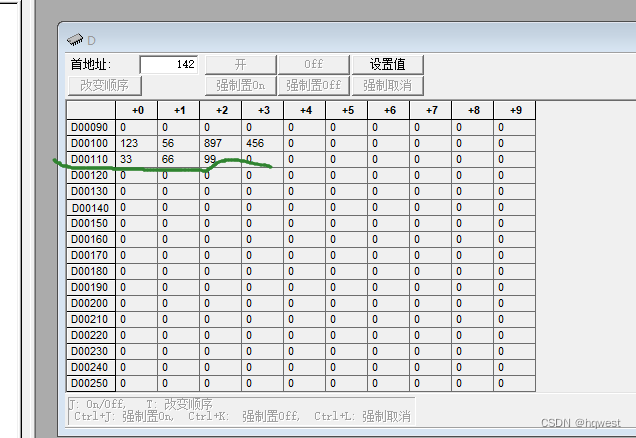
Task: Select row header D00150
Action: point(91,223)
